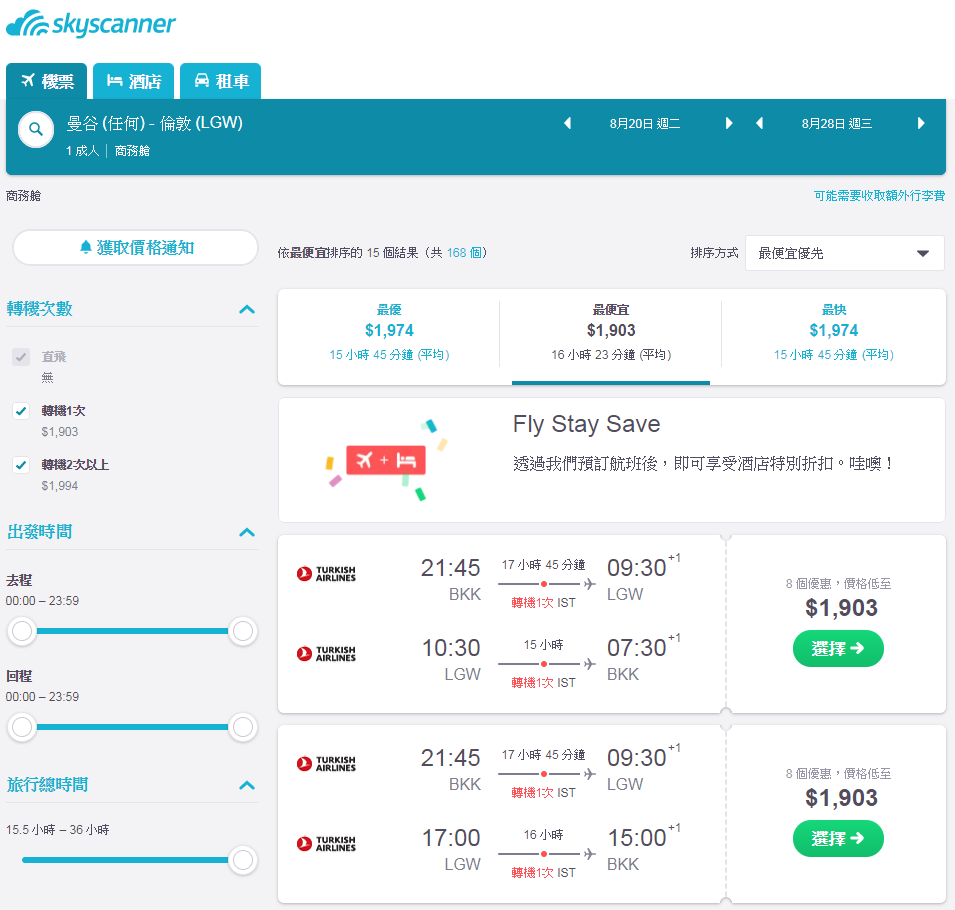The image size is (955, 910).
Task: Switch to the 租車 tab
Action: tap(220, 81)
